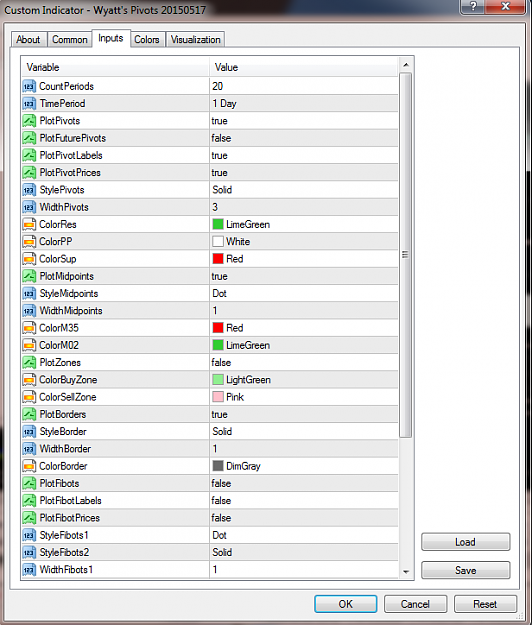Click the scrollbar up arrow
Image resolution: width=532 pixels, height=625 pixels.
pyautogui.click(x=406, y=65)
